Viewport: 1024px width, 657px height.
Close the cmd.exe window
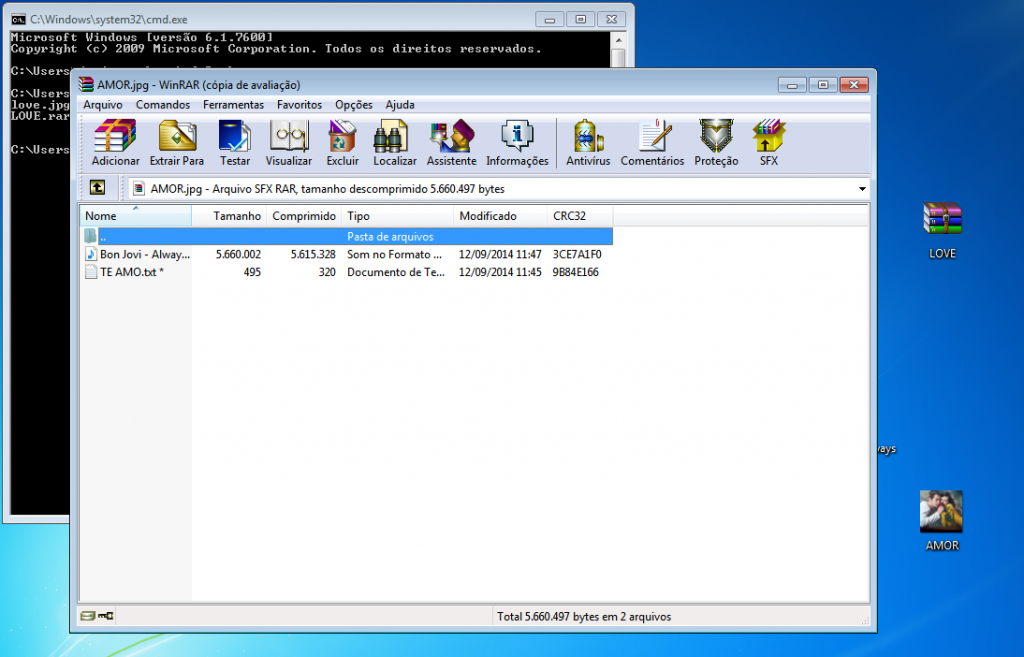611,20
